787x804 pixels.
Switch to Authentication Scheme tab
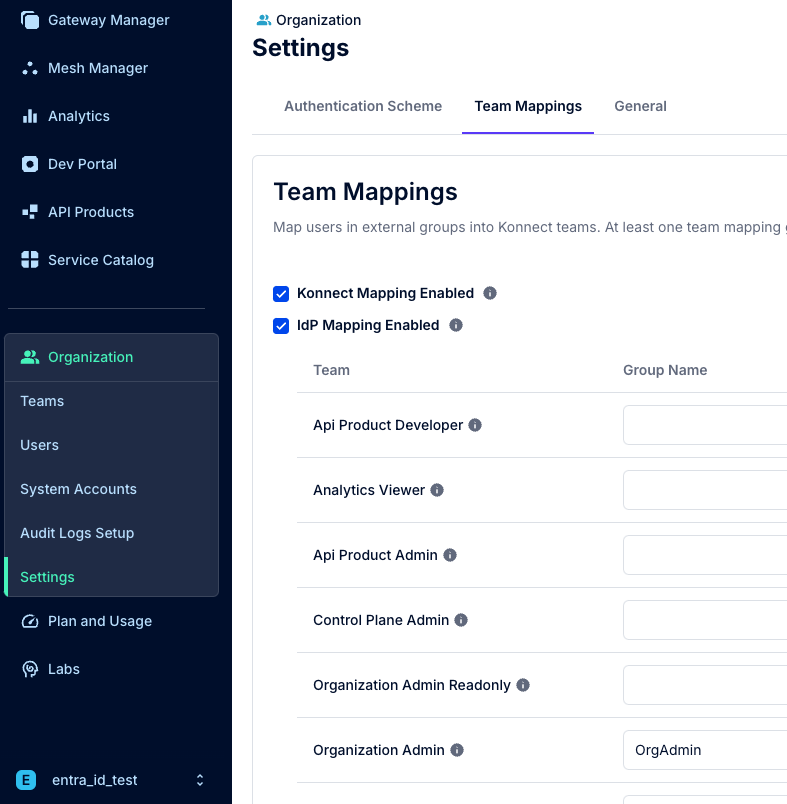[x=363, y=106]
